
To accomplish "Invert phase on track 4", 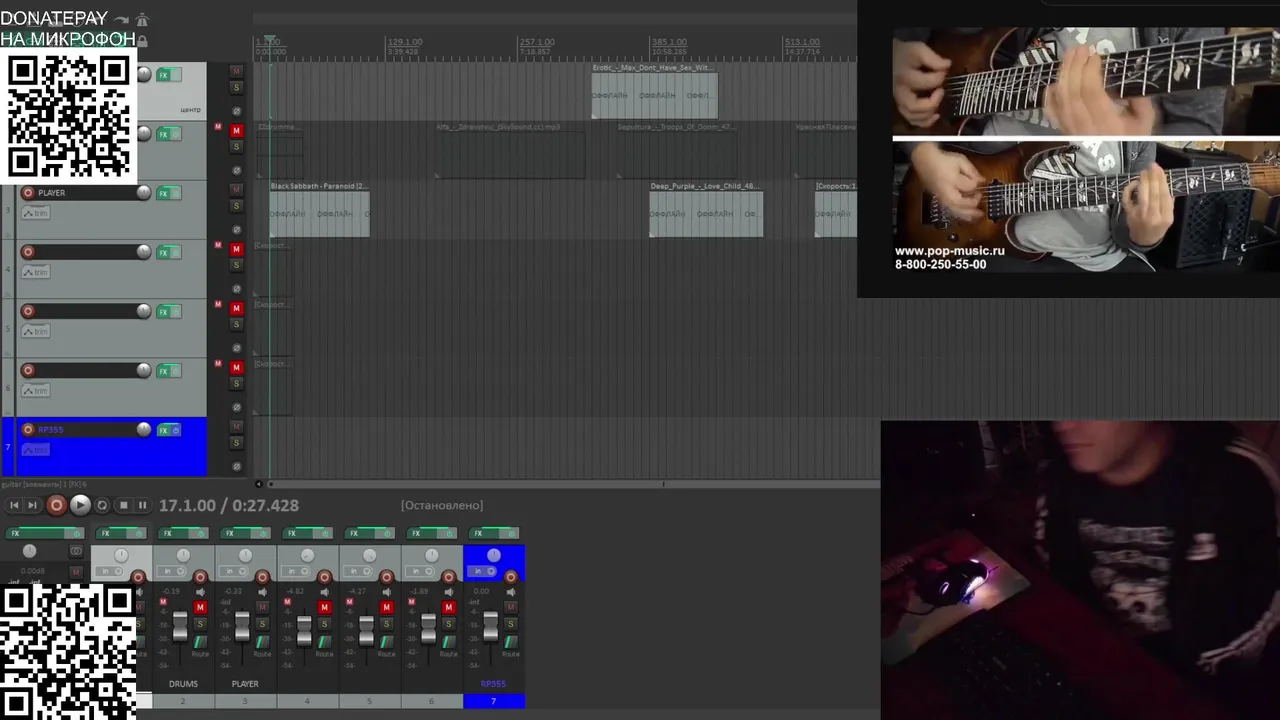I will (x=237, y=288).
